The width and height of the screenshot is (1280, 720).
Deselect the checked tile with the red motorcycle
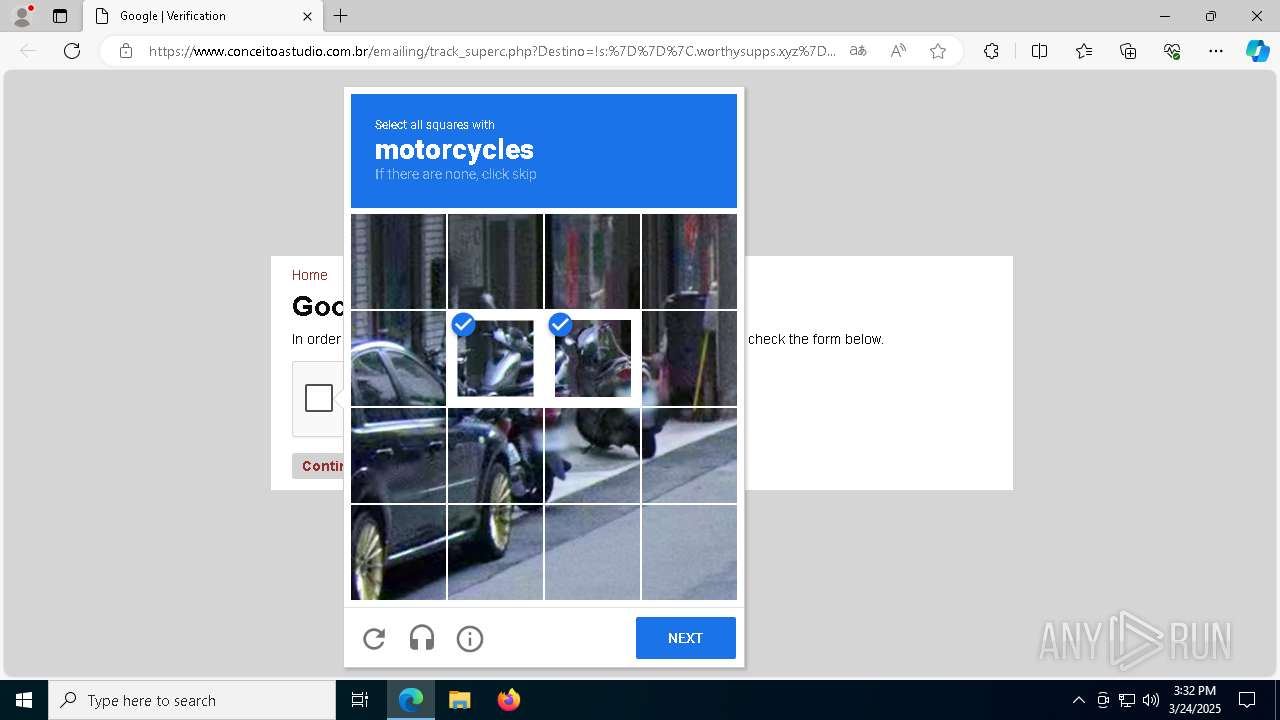[593, 359]
